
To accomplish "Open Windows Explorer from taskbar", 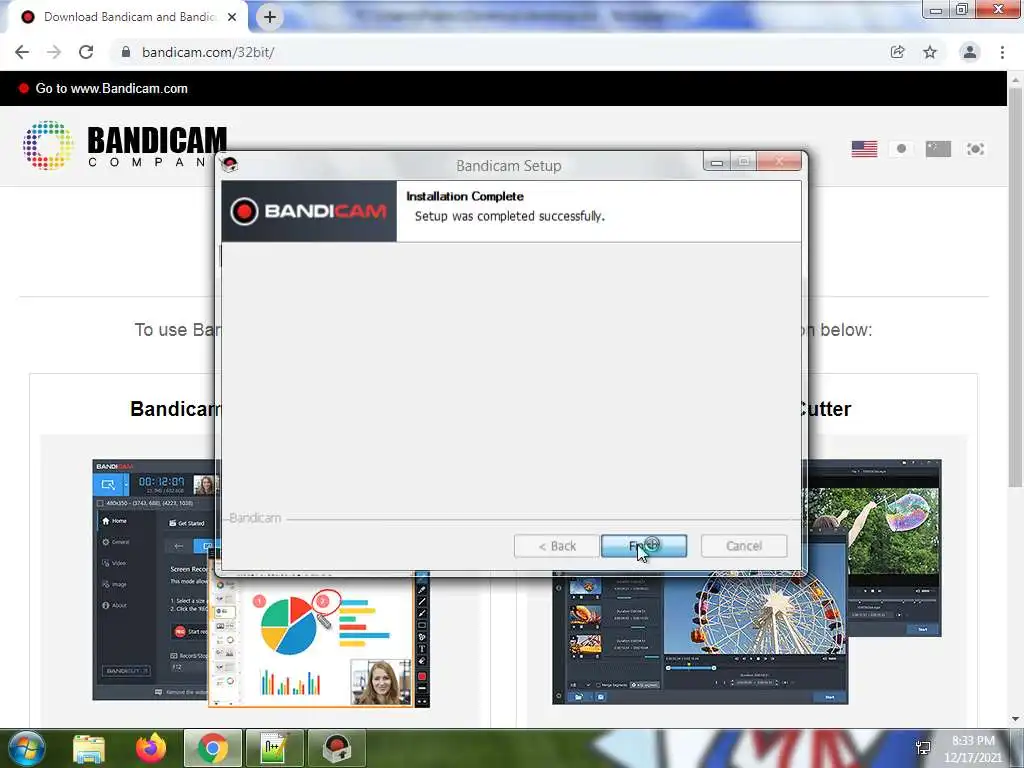I will pos(89,748).
